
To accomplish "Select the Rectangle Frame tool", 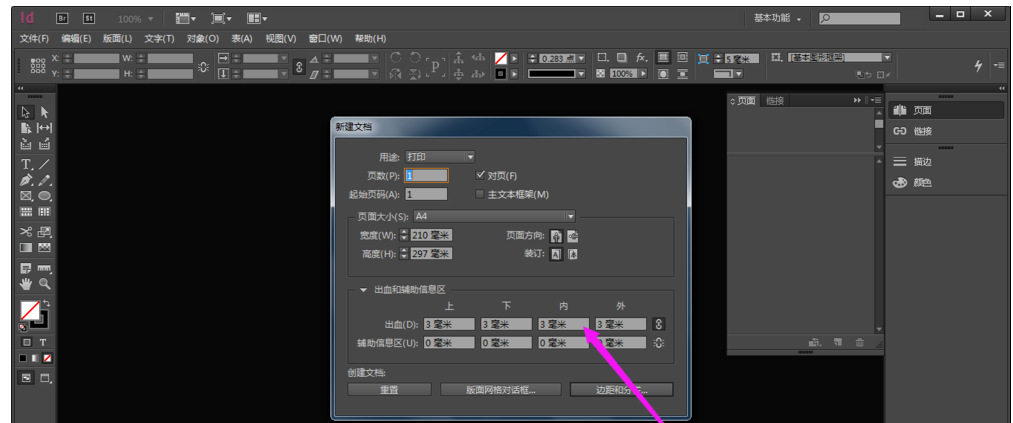I will [x=26, y=195].
